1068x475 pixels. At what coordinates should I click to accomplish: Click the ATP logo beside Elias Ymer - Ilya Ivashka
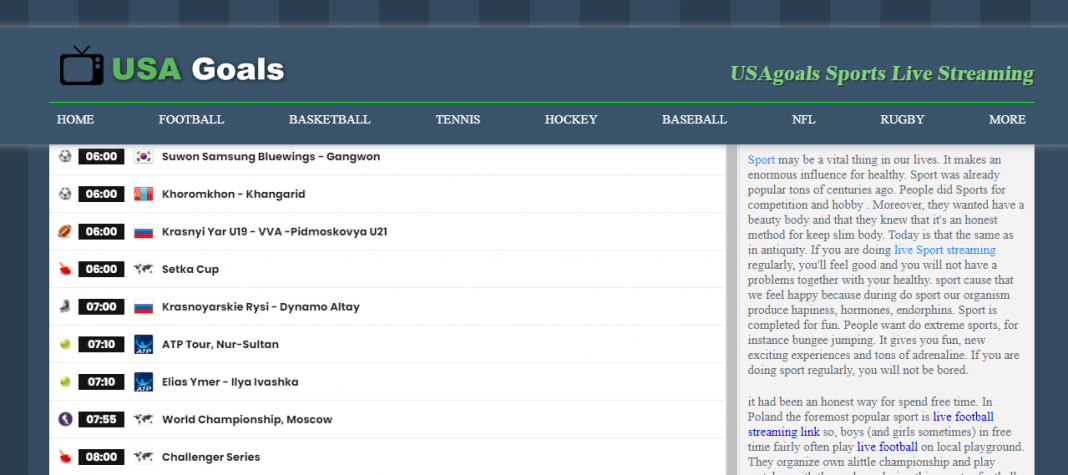tap(144, 382)
